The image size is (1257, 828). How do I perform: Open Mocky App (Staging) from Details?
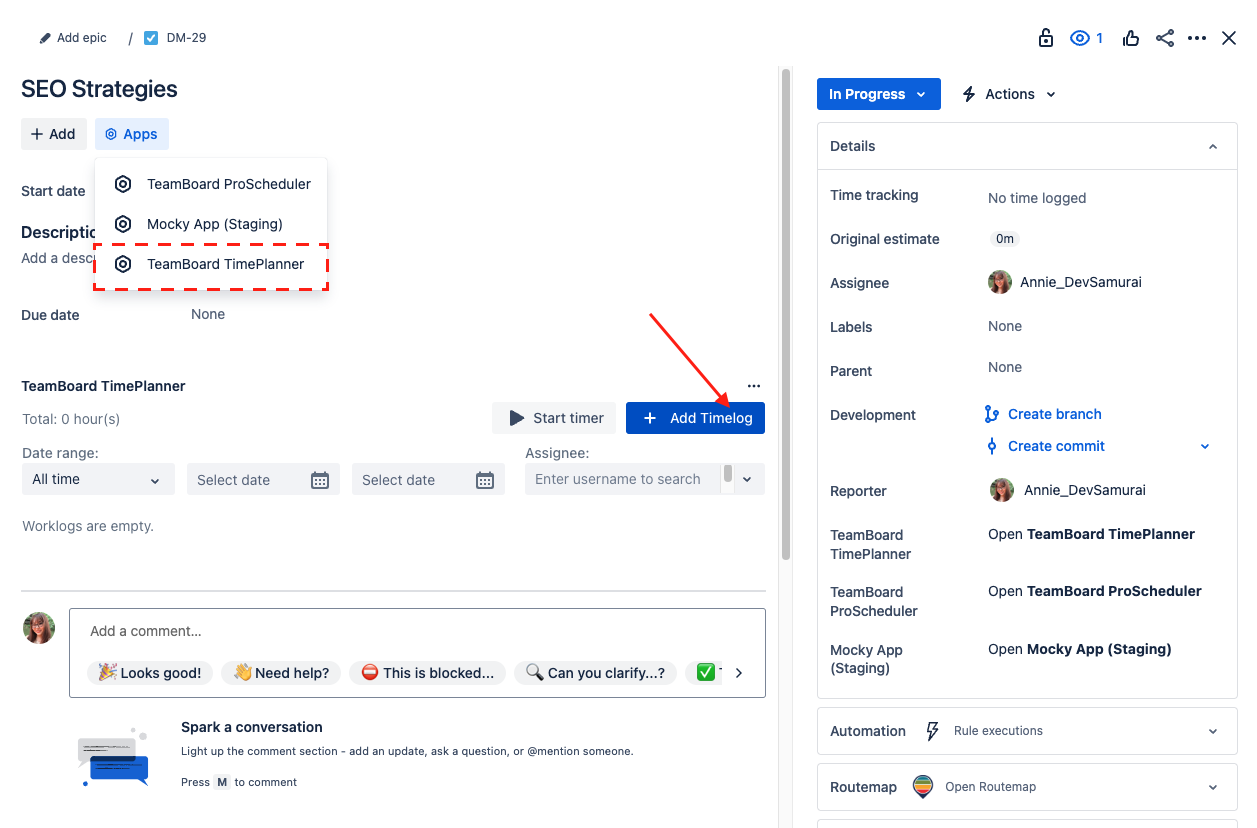coord(1080,649)
